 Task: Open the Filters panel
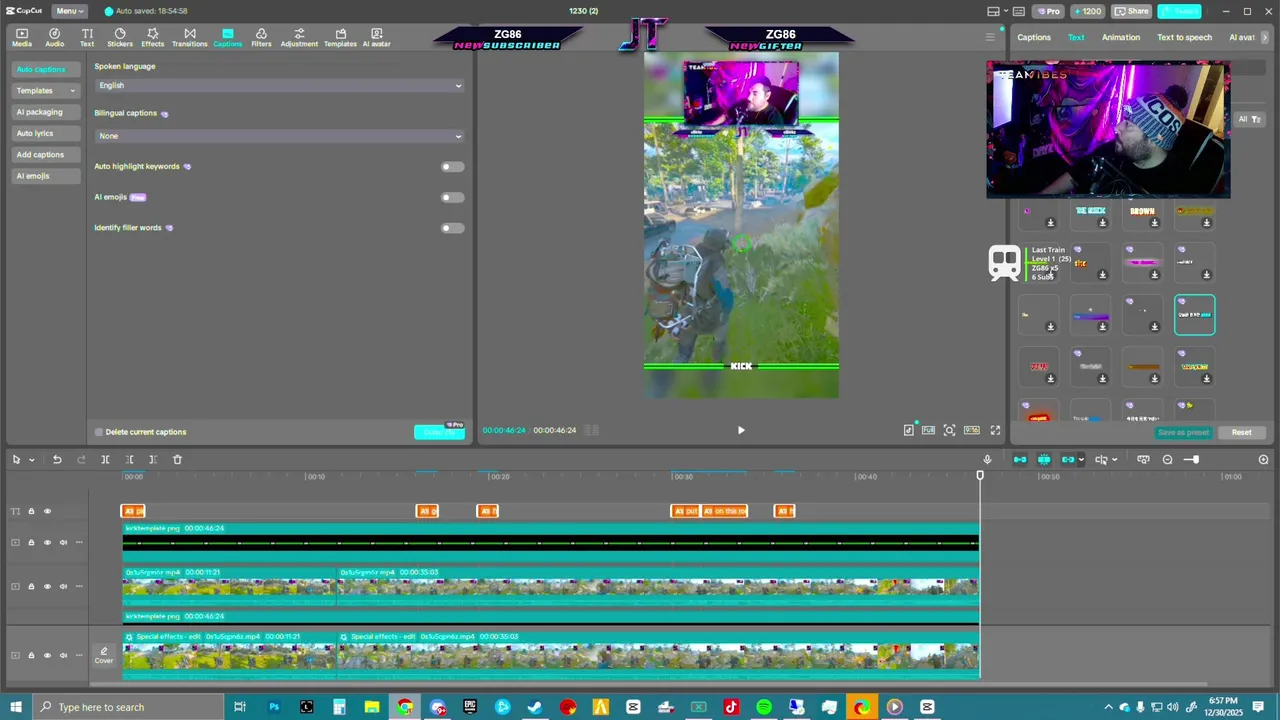pyautogui.click(x=261, y=38)
